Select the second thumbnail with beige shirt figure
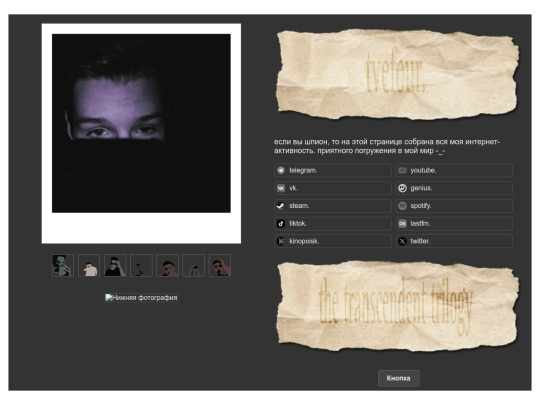This screenshot has height=405, width=540. tap(89, 266)
